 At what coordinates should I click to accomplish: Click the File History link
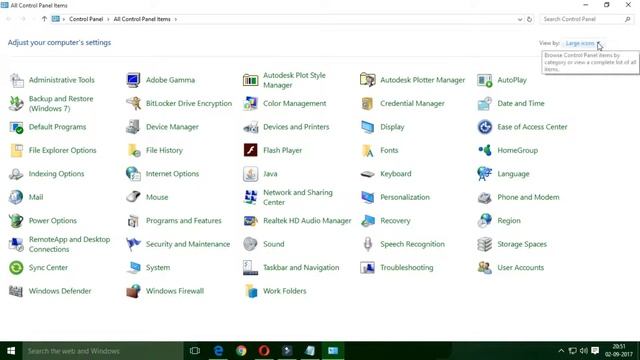[x=164, y=150]
